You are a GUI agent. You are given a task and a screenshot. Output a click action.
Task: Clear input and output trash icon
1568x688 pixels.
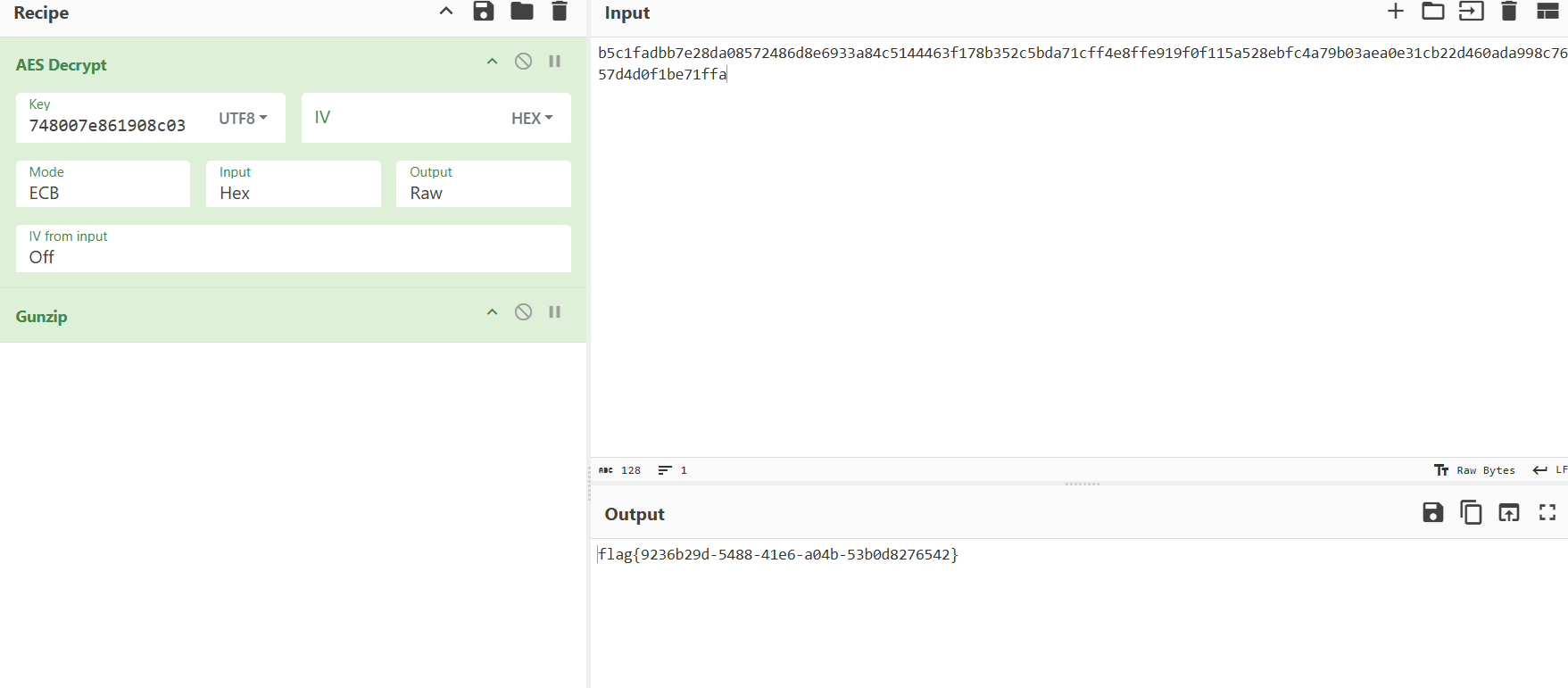coord(1509,11)
